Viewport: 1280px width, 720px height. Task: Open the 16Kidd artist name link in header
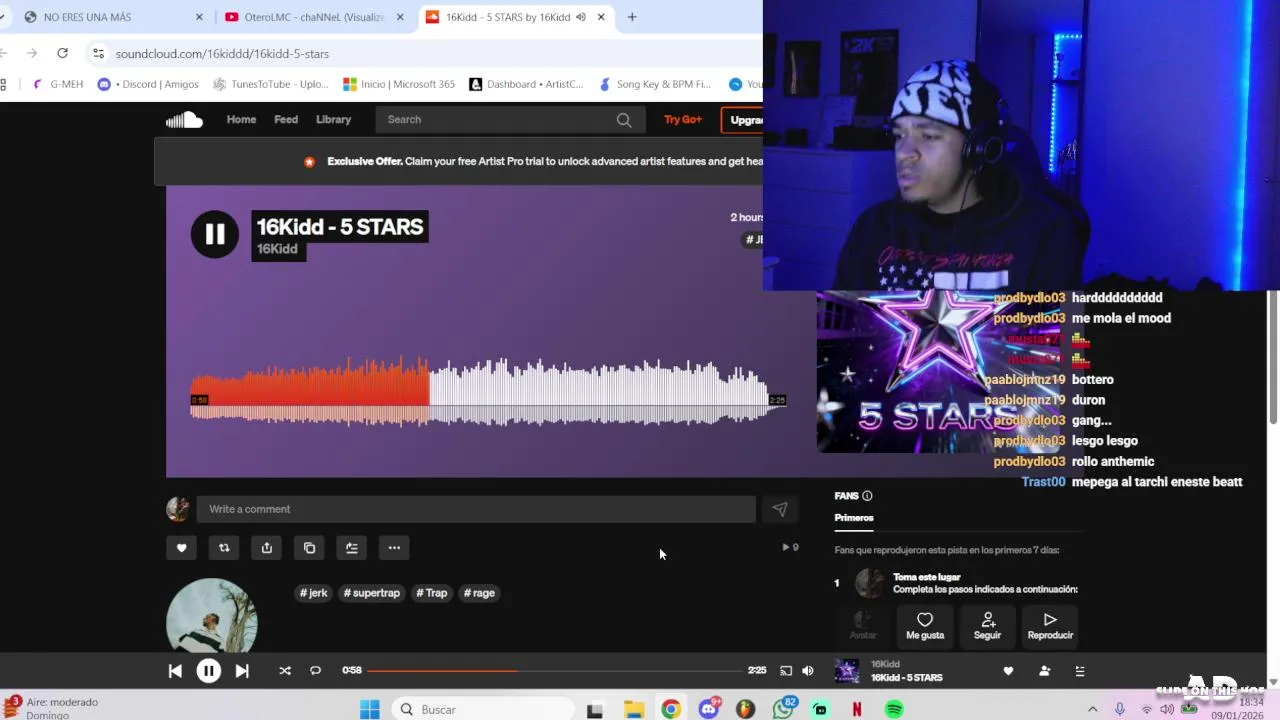pos(277,249)
